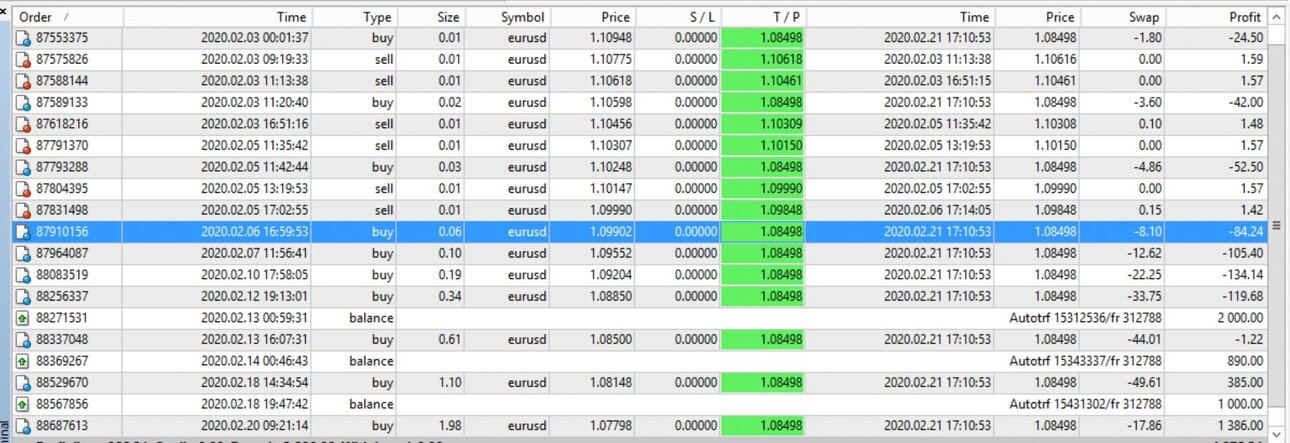Screen dimensions: 1290x443
Task: Click the balance deposit icon for 88567856
Action: coord(23,404)
